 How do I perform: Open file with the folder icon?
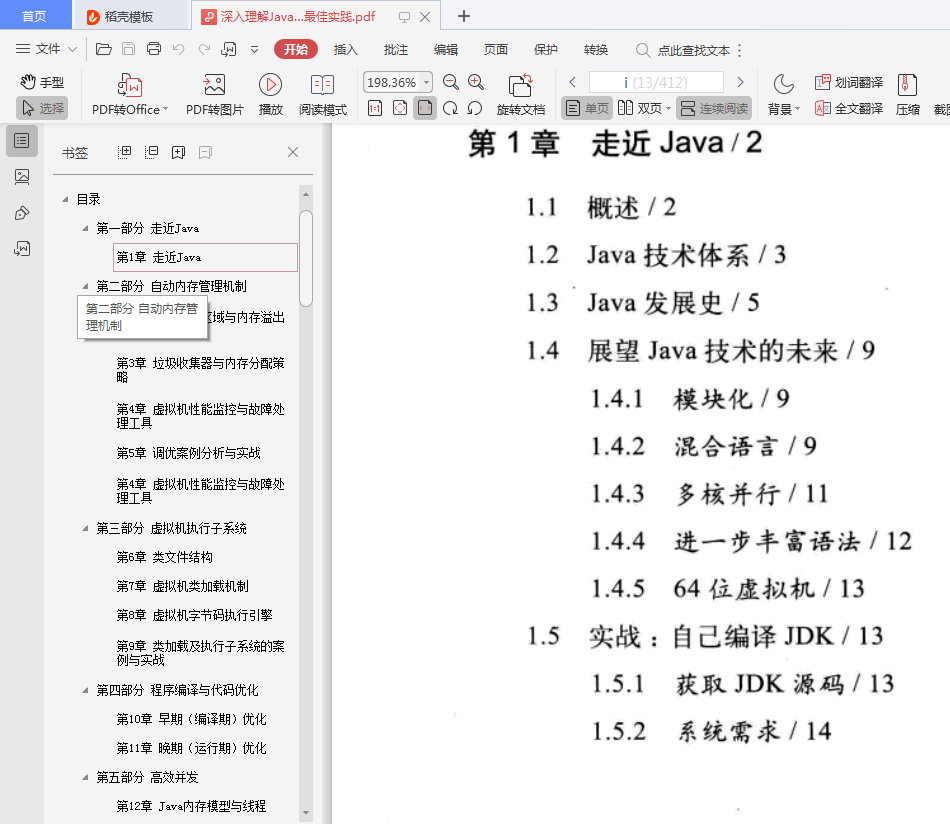pos(104,49)
